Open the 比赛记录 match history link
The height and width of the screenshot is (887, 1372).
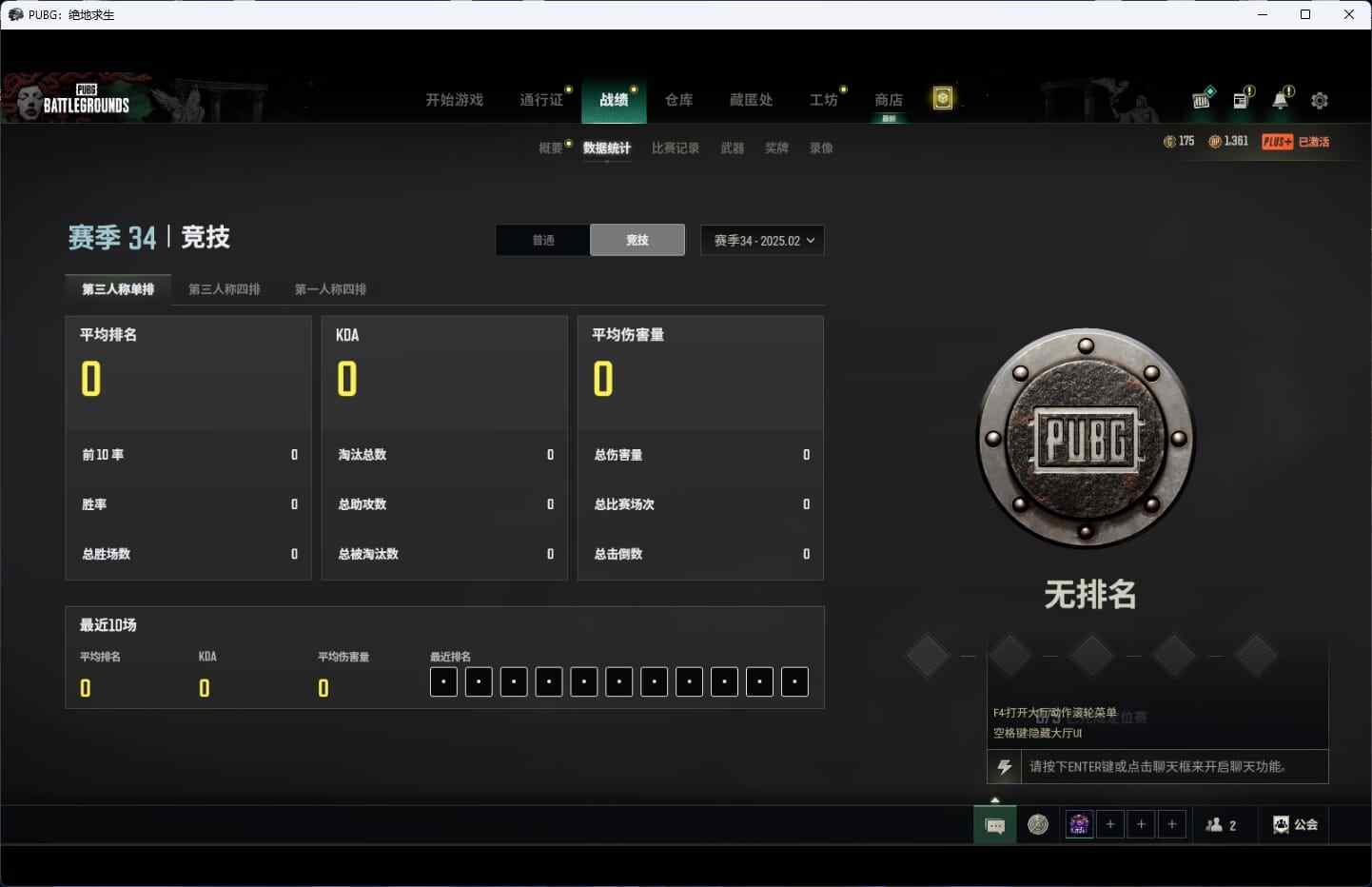point(676,148)
